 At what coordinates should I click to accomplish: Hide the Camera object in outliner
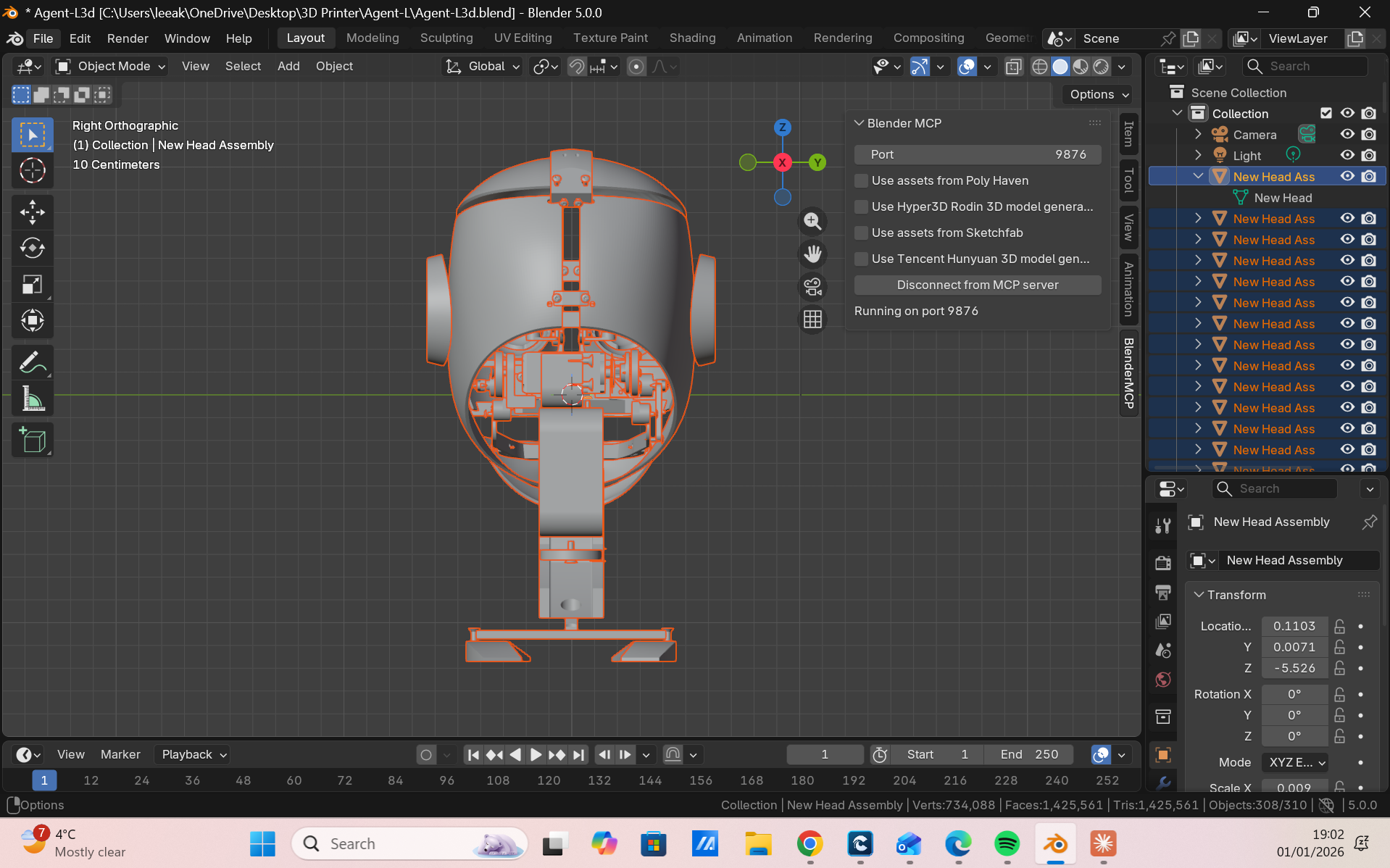1347,135
